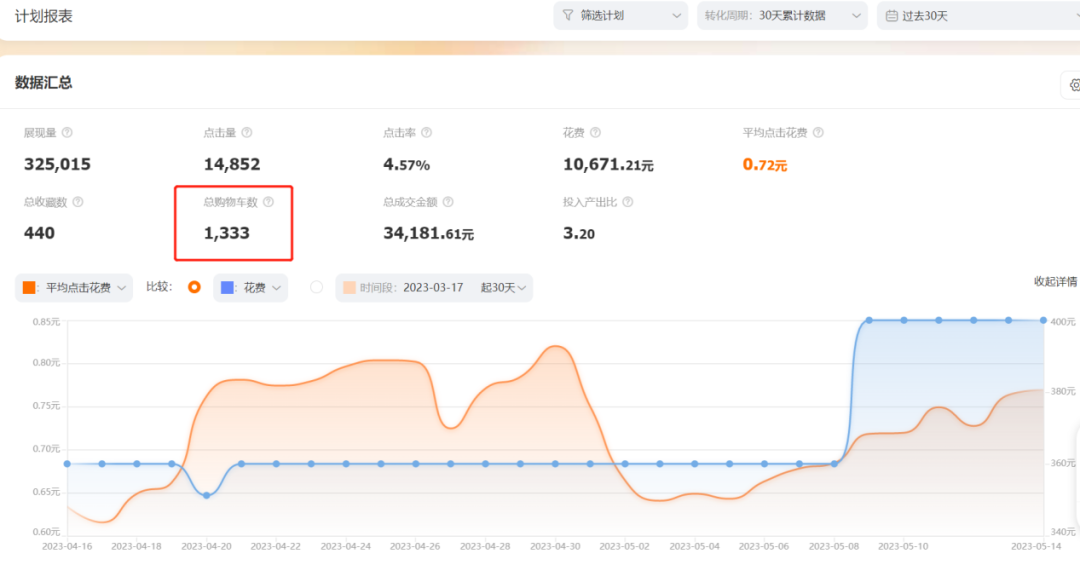The width and height of the screenshot is (1080, 565).
Task: Click 收起详情 to collapse the chart
Action: (x=1055, y=282)
